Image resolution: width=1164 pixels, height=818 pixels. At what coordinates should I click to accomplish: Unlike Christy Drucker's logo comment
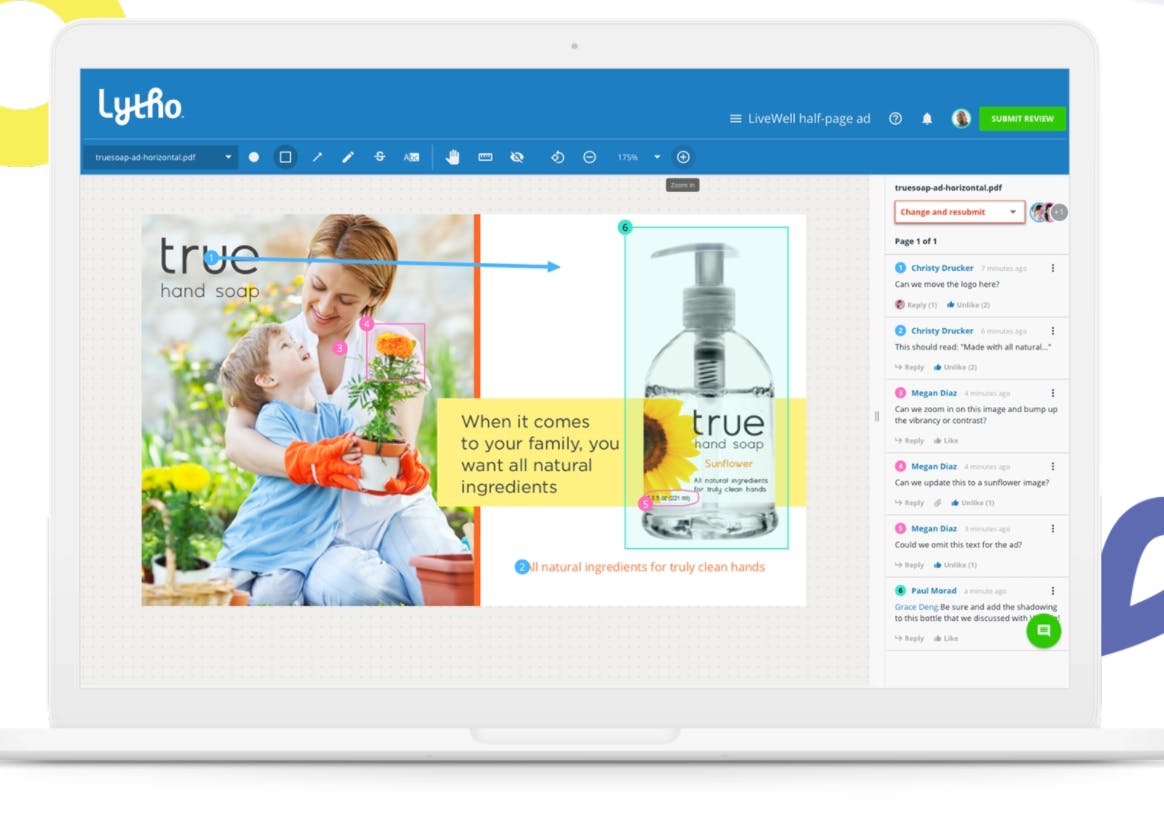968,305
